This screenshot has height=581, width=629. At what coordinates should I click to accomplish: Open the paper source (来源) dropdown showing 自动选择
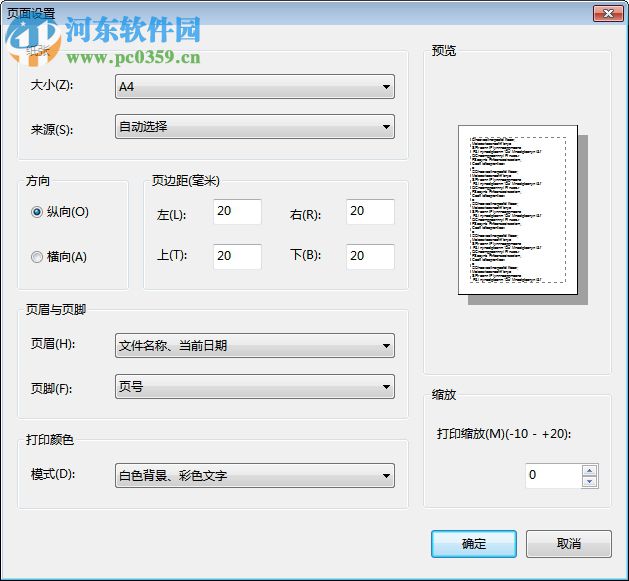tap(255, 127)
